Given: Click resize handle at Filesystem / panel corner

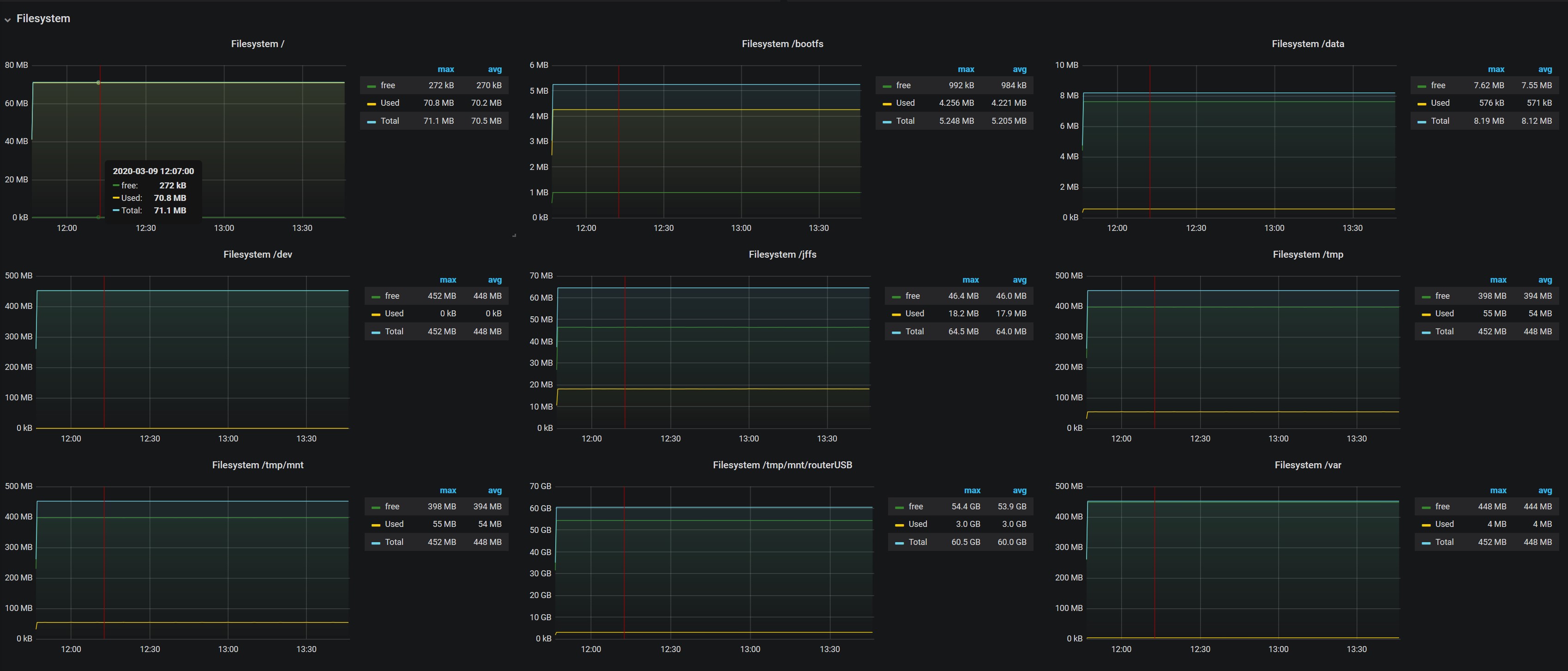Looking at the screenshot, I should pyautogui.click(x=514, y=235).
